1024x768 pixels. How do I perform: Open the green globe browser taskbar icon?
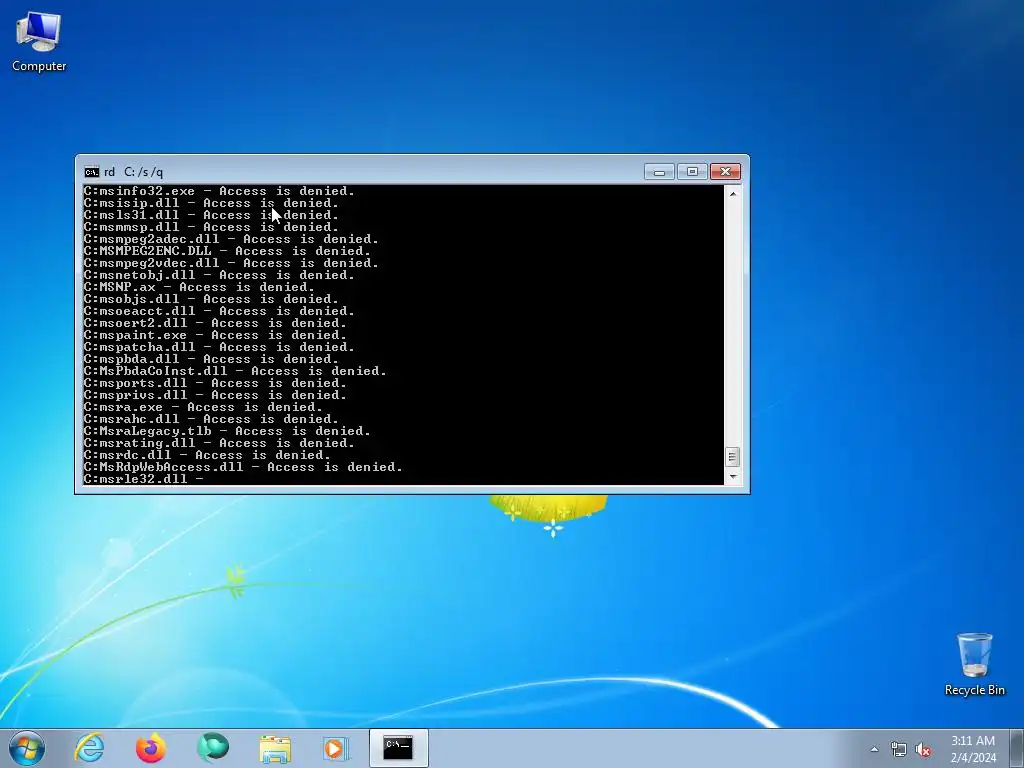[213, 748]
